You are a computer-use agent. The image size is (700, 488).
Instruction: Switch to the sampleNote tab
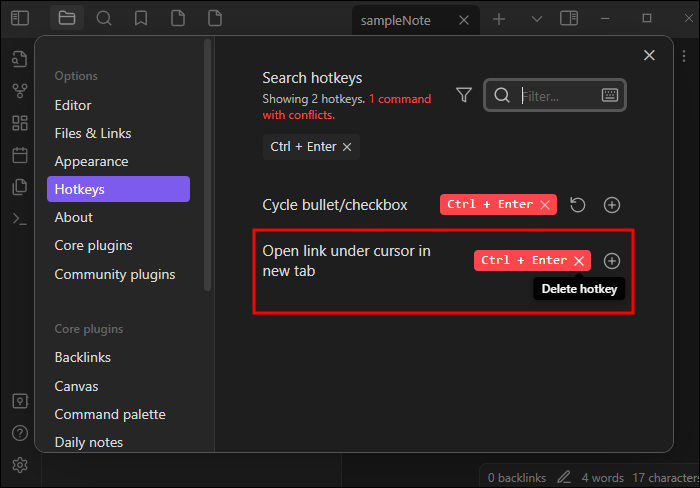coord(396,20)
